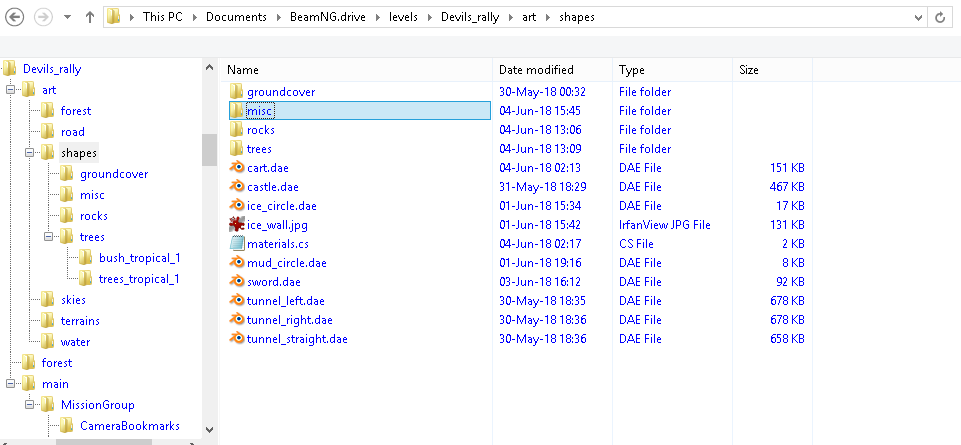961x445 pixels.
Task: Select rocks folder in tree pane
Action: pos(94,216)
